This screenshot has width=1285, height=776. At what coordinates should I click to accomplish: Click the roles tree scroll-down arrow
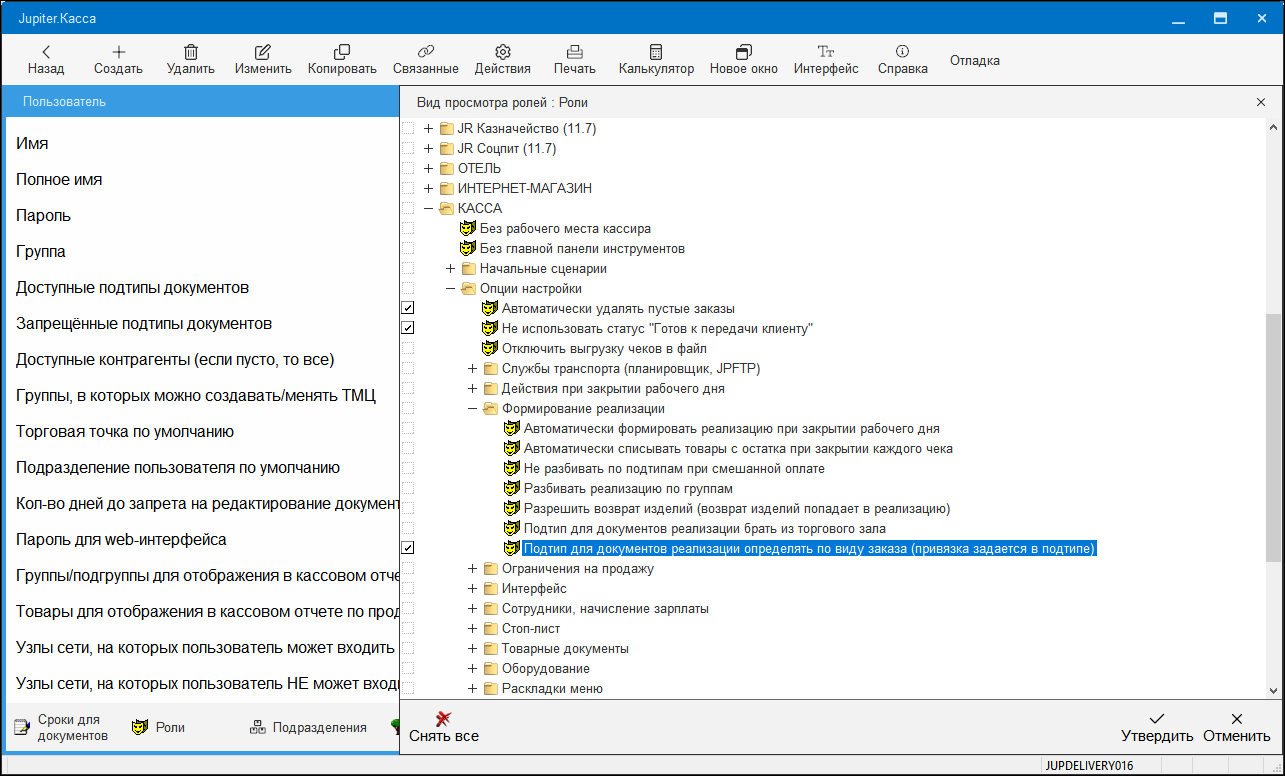[x=1273, y=690]
